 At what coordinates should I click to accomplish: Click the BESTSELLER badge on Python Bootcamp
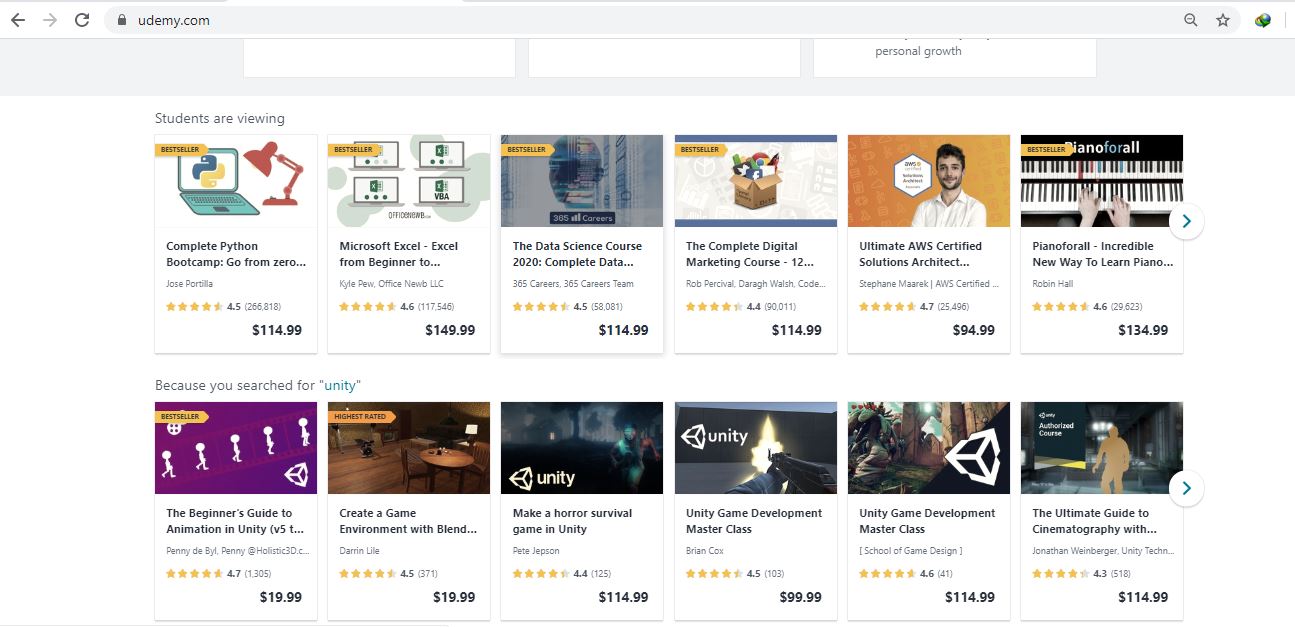pyautogui.click(x=179, y=149)
